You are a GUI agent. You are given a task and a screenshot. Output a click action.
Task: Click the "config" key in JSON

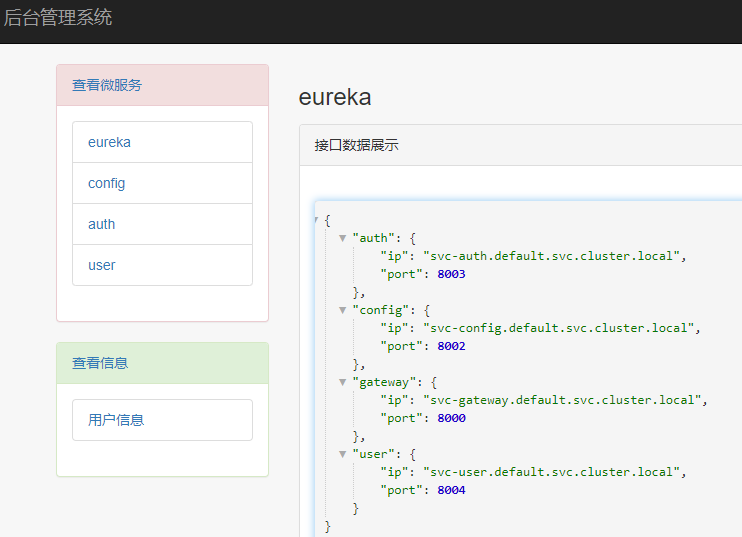381,310
